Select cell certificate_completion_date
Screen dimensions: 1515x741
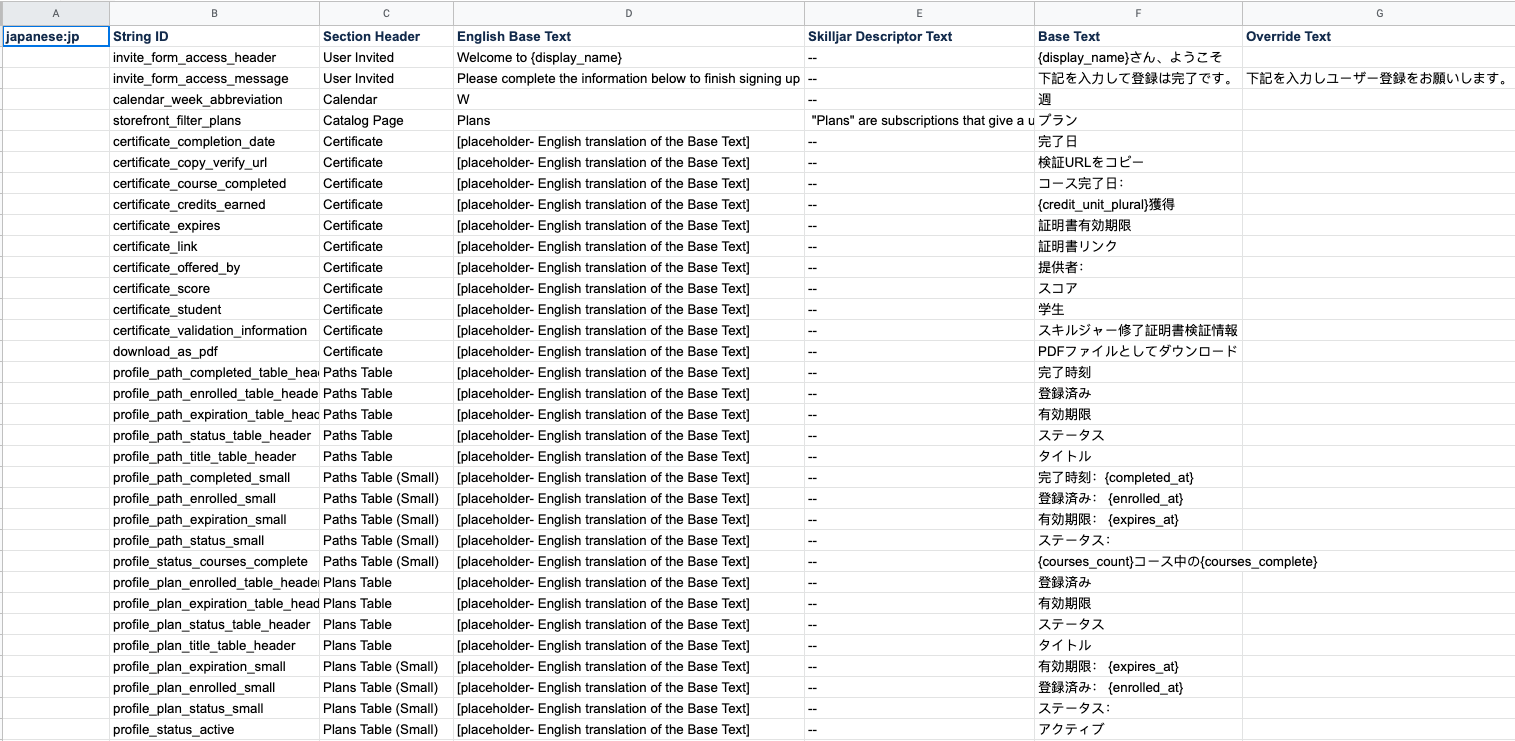(x=215, y=142)
